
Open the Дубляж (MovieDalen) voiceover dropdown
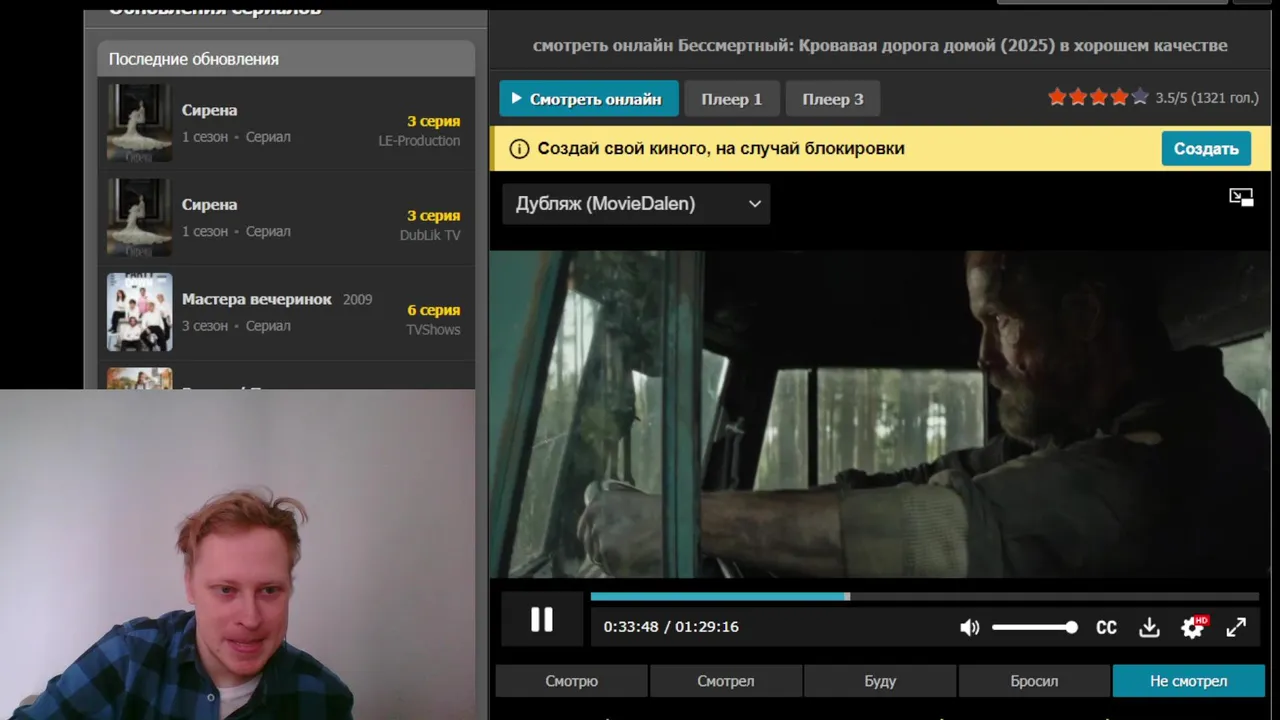coord(636,204)
